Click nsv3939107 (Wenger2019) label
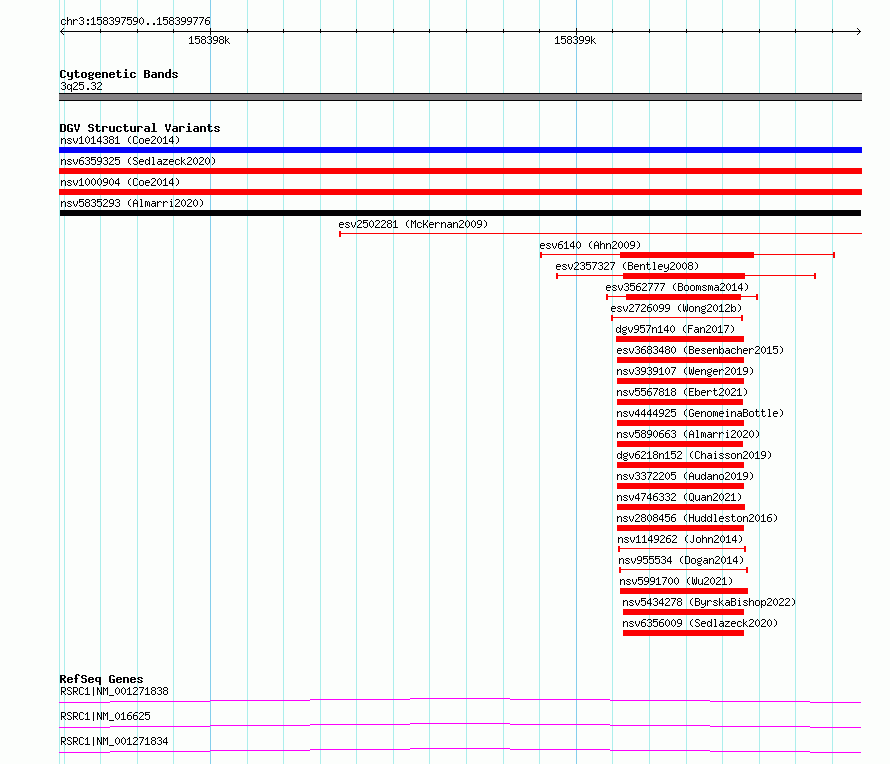Viewport: 890px width, 764px height. [685, 371]
